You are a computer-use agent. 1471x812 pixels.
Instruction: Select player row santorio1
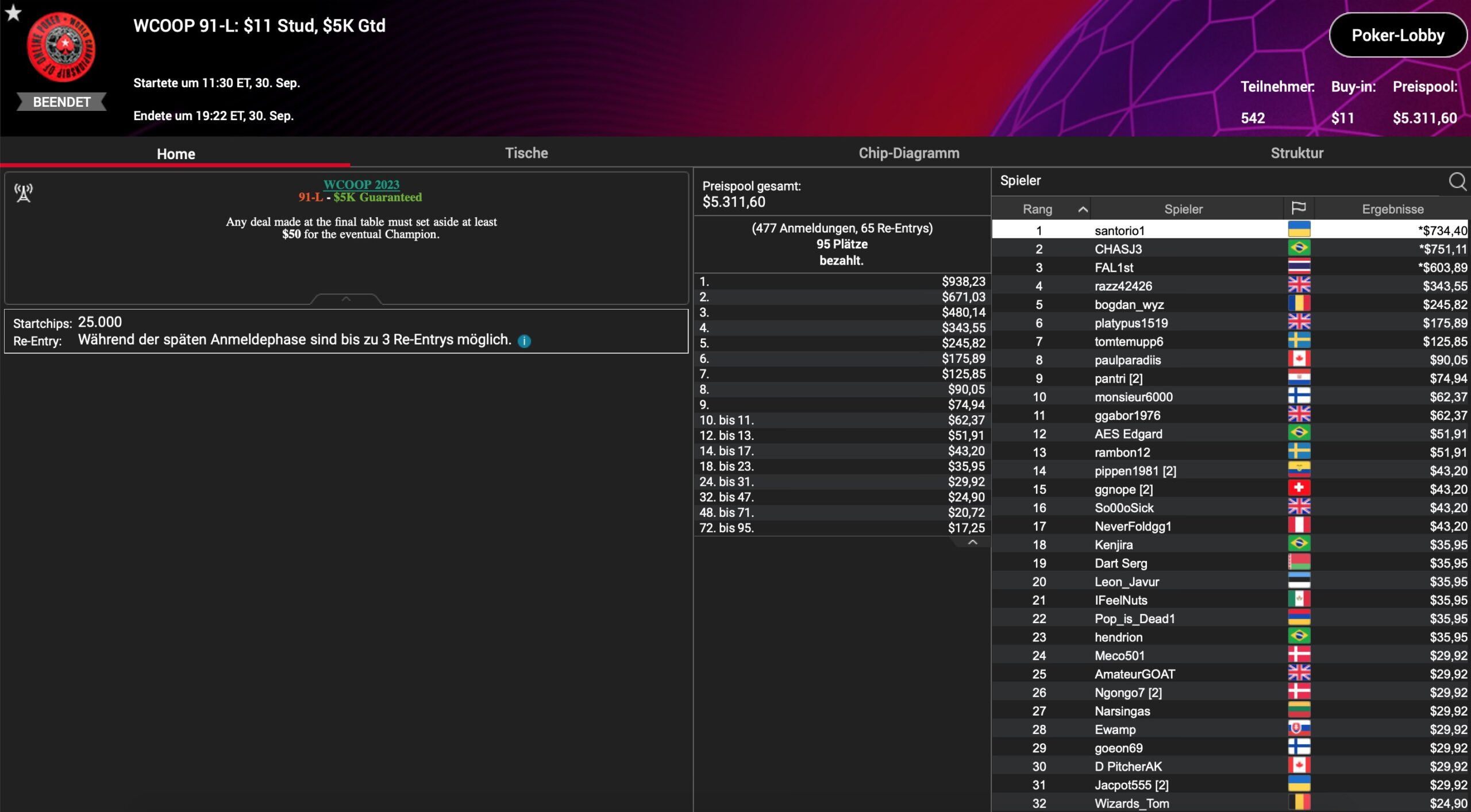[1230, 230]
